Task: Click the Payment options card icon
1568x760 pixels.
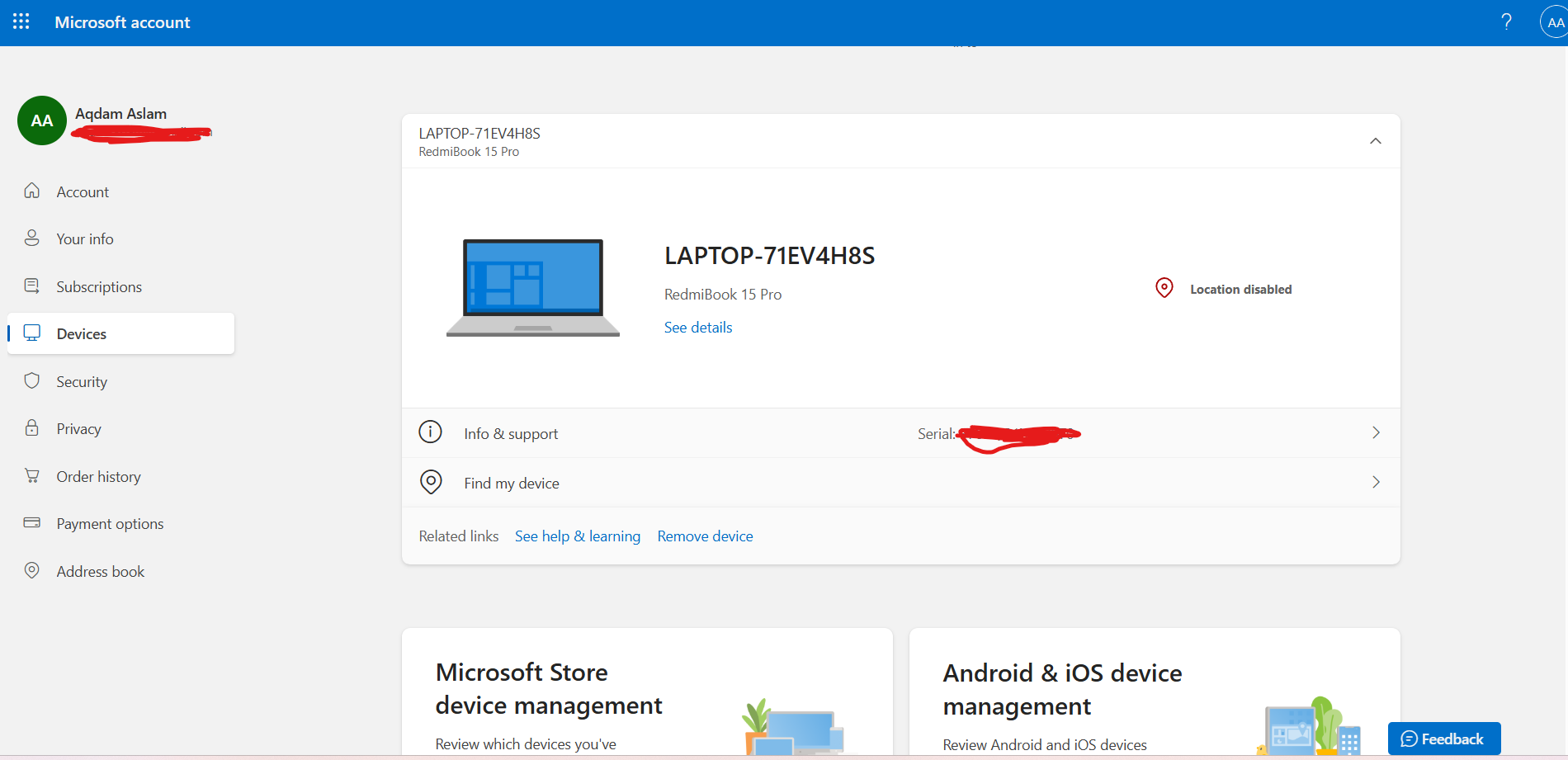Action: click(x=32, y=522)
